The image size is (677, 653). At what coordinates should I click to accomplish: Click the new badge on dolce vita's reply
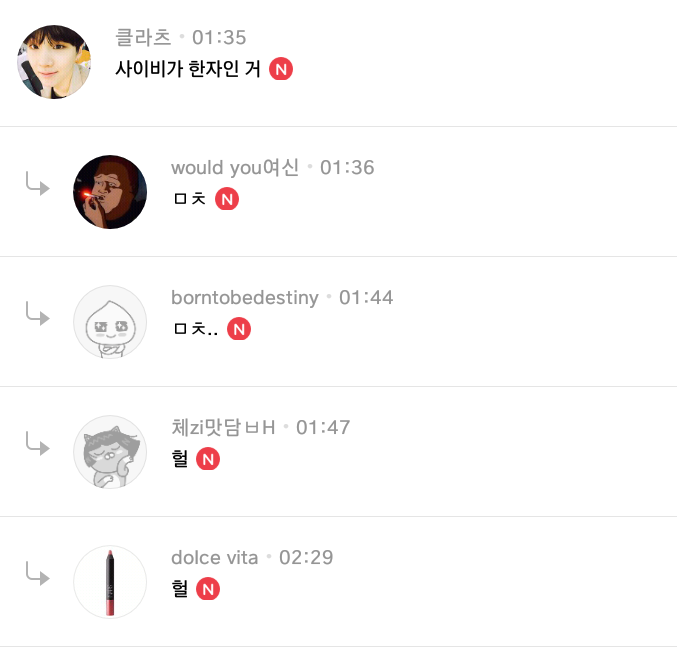pyautogui.click(x=208, y=589)
